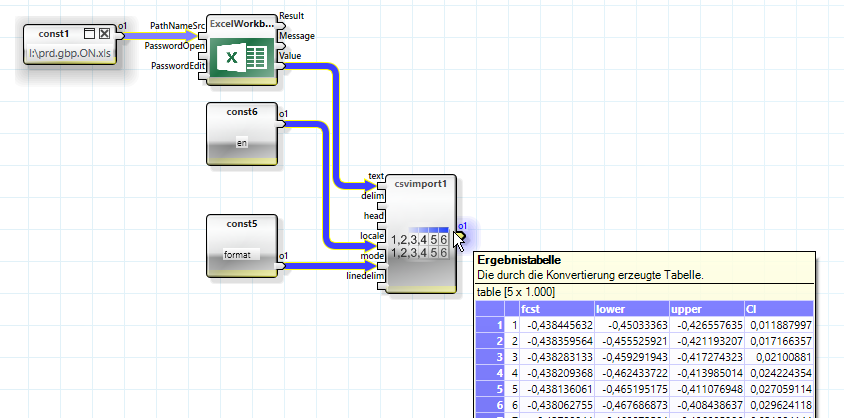Click the 'table [5 x 1.000]' label

click(x=516, y=292)
